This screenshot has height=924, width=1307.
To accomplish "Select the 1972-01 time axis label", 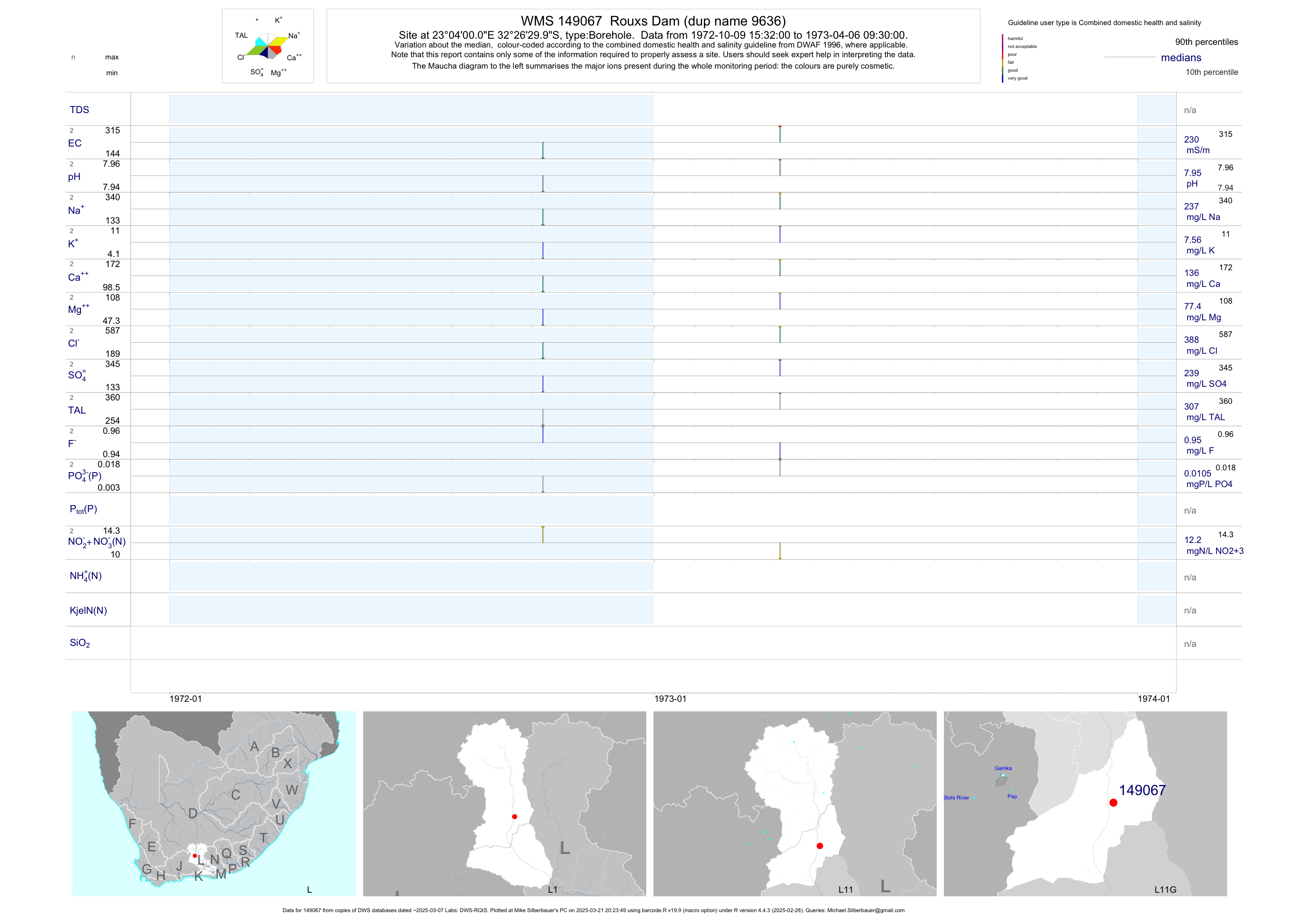I will [x=186, y=699].
